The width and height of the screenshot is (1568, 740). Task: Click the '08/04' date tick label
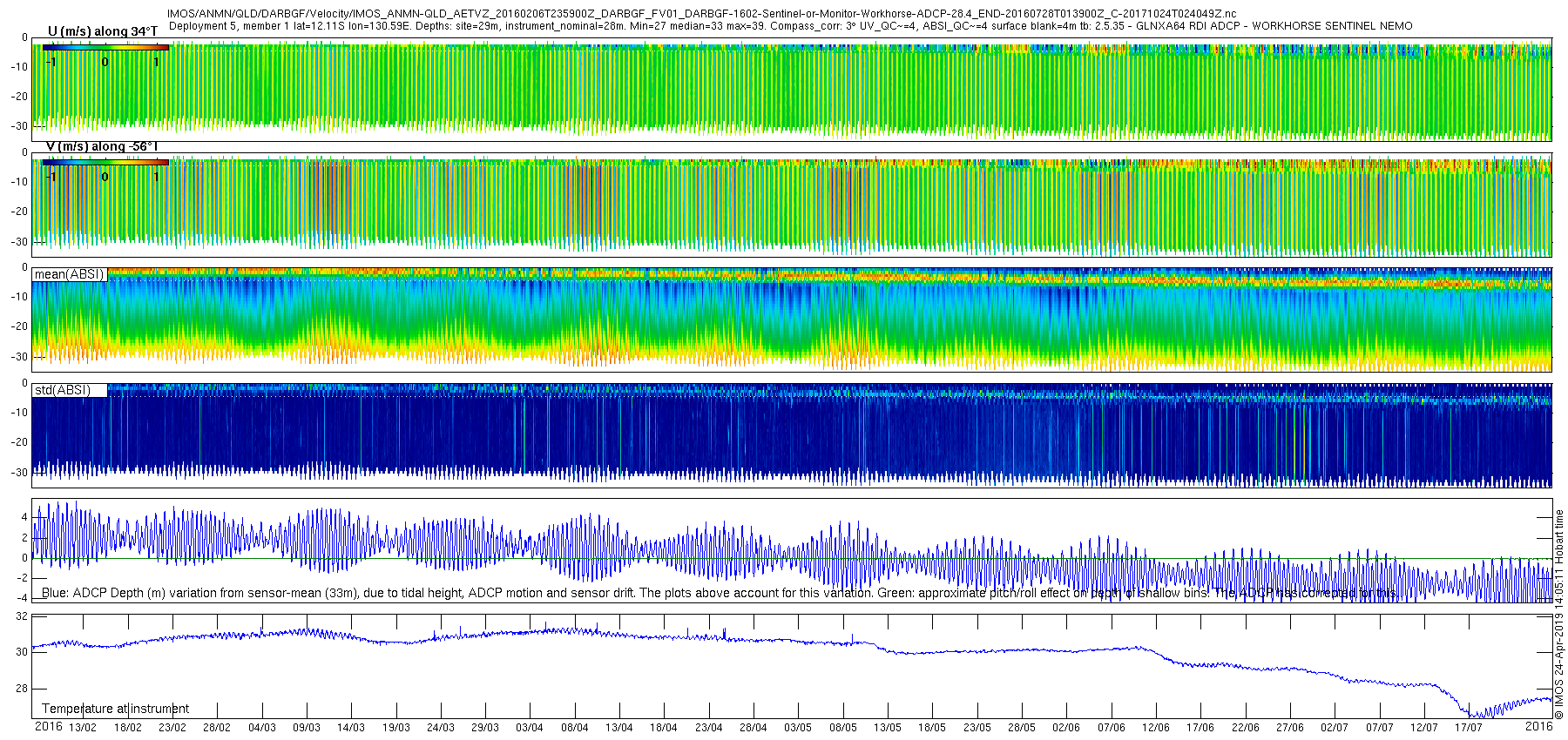575,728
